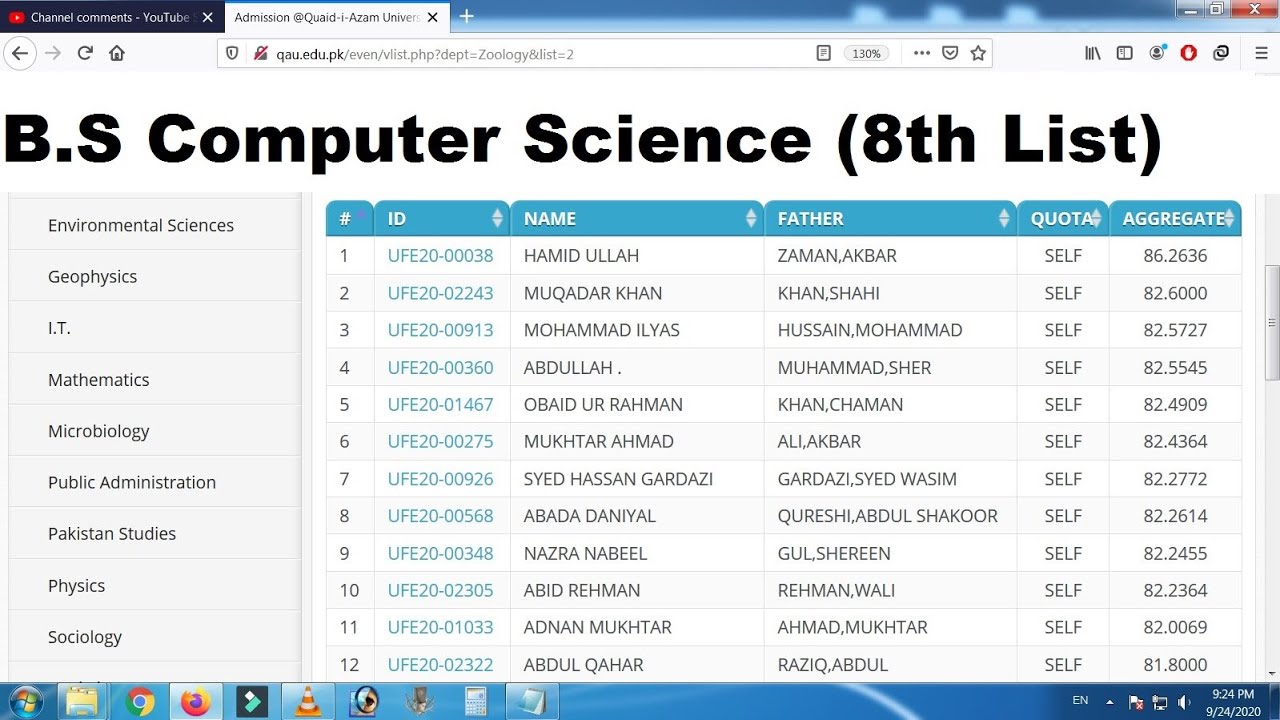The height and width of the screenshot is (720, 1280).
Task: Go back to the previous page
Action: 20,53
